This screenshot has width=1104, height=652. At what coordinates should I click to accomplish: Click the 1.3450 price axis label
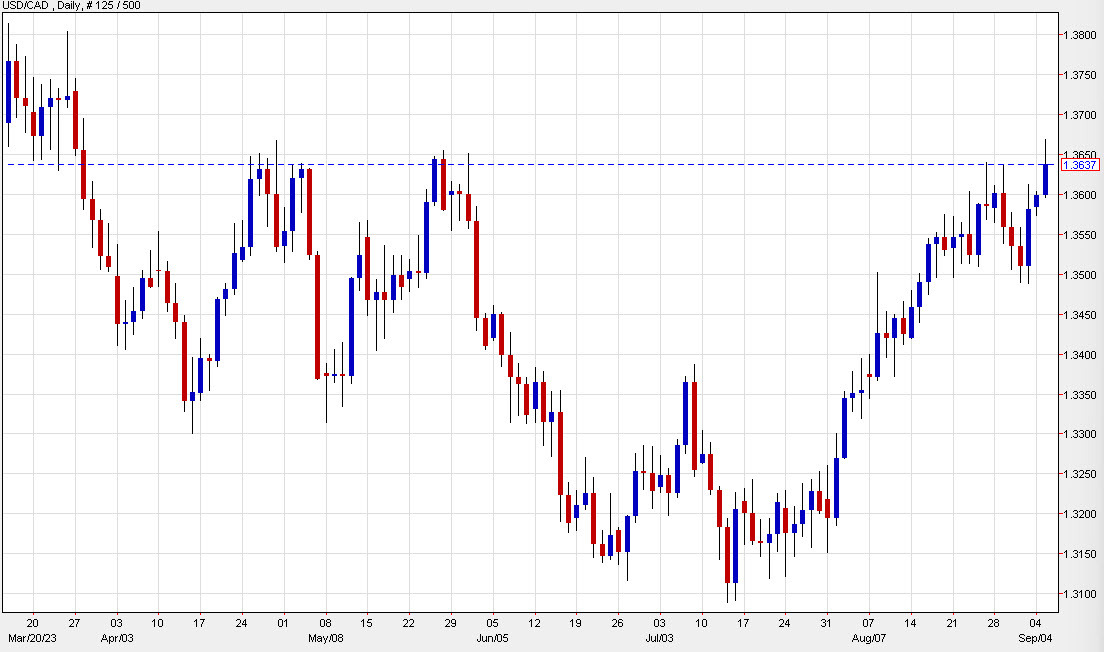pos(1079,315)
